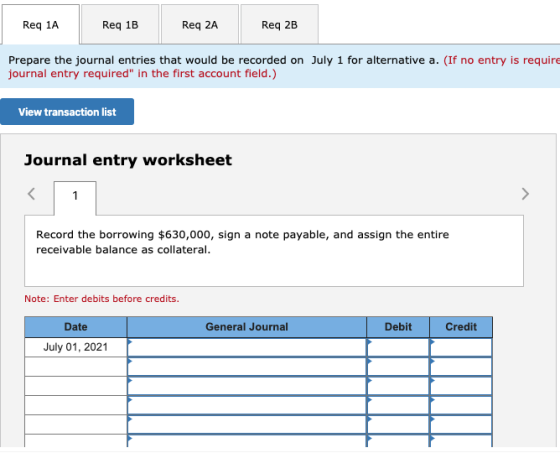Open second row General Journal account dropdown
Viewport: 560px width, 453px height.
(247, 367)
